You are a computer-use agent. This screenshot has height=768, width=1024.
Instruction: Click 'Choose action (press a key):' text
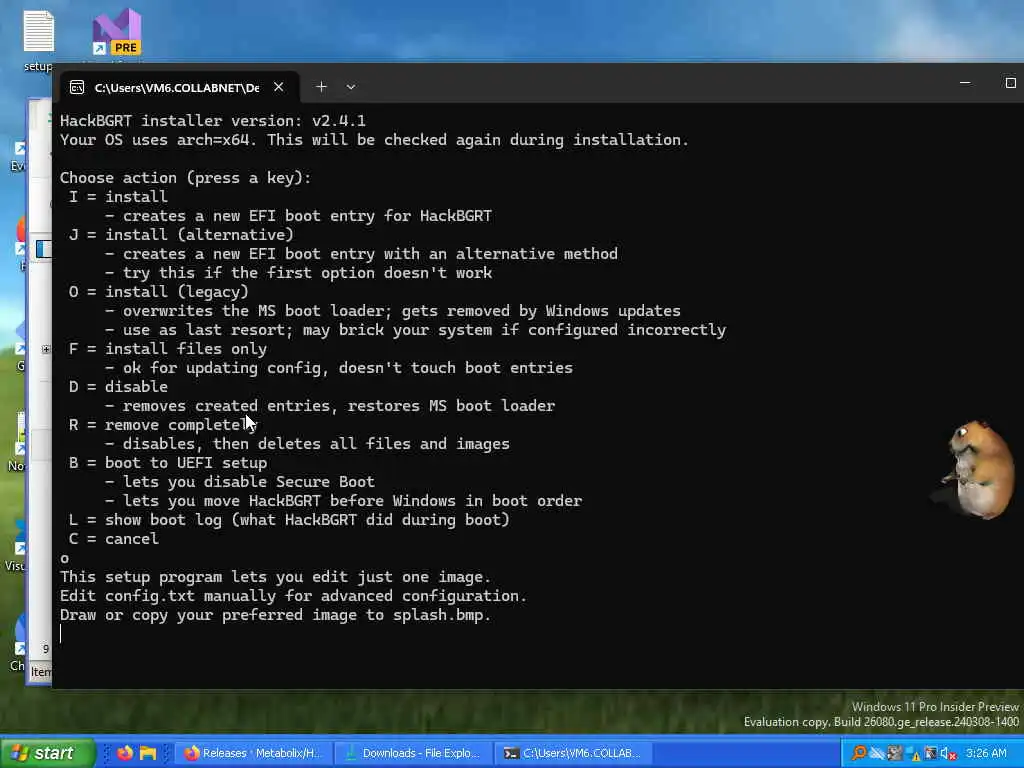[x=186, y=178]
